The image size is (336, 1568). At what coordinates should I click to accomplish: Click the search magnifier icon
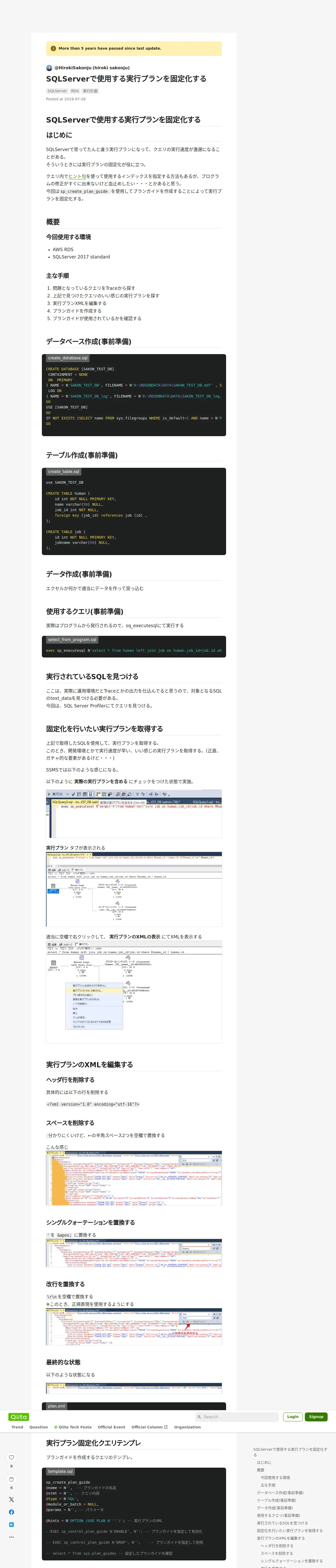pyautogui.click(x=199, y=1416)
